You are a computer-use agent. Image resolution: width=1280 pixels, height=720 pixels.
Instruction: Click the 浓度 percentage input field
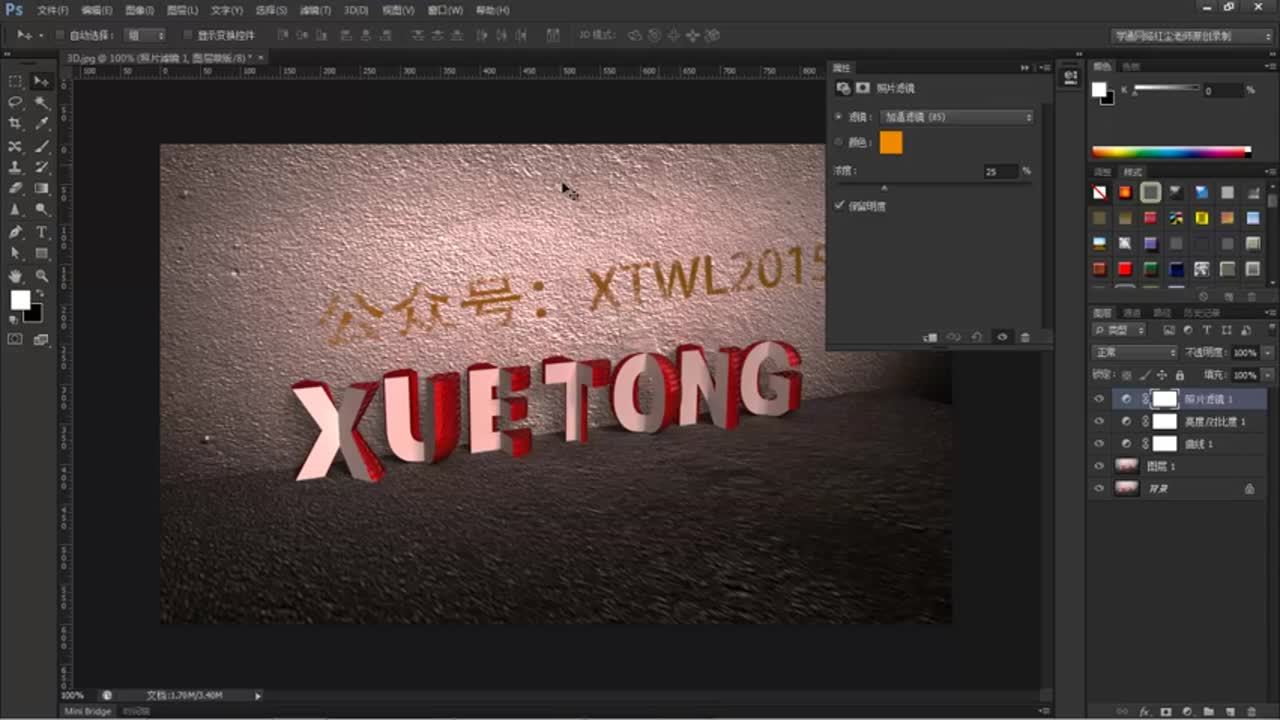coord(998,172)
